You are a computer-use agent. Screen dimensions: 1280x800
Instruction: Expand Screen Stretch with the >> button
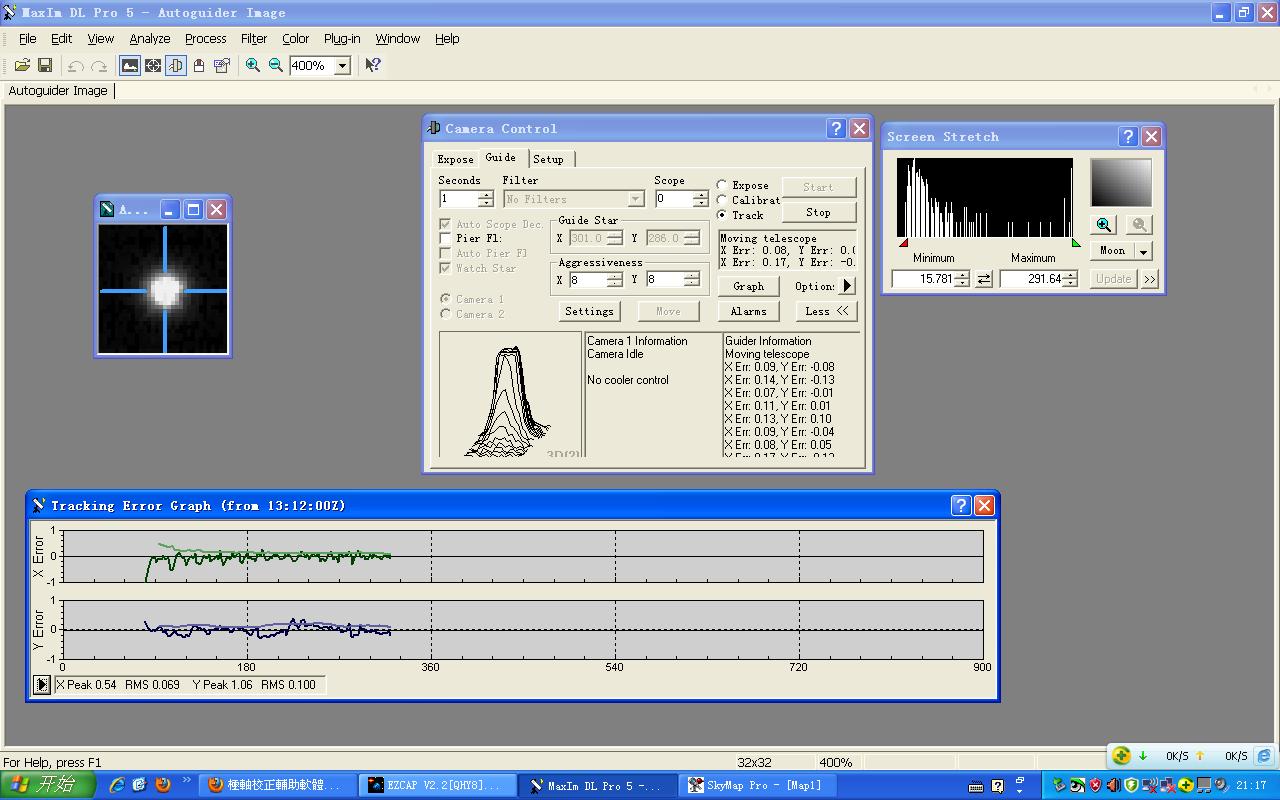tap(1150, 279)
